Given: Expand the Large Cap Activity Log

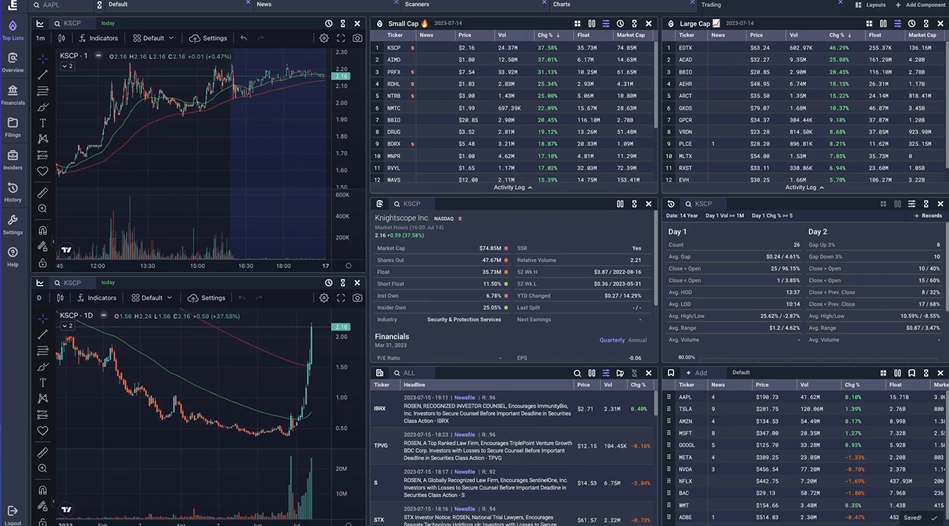Looking at the screenshot, I should [804, 188].
